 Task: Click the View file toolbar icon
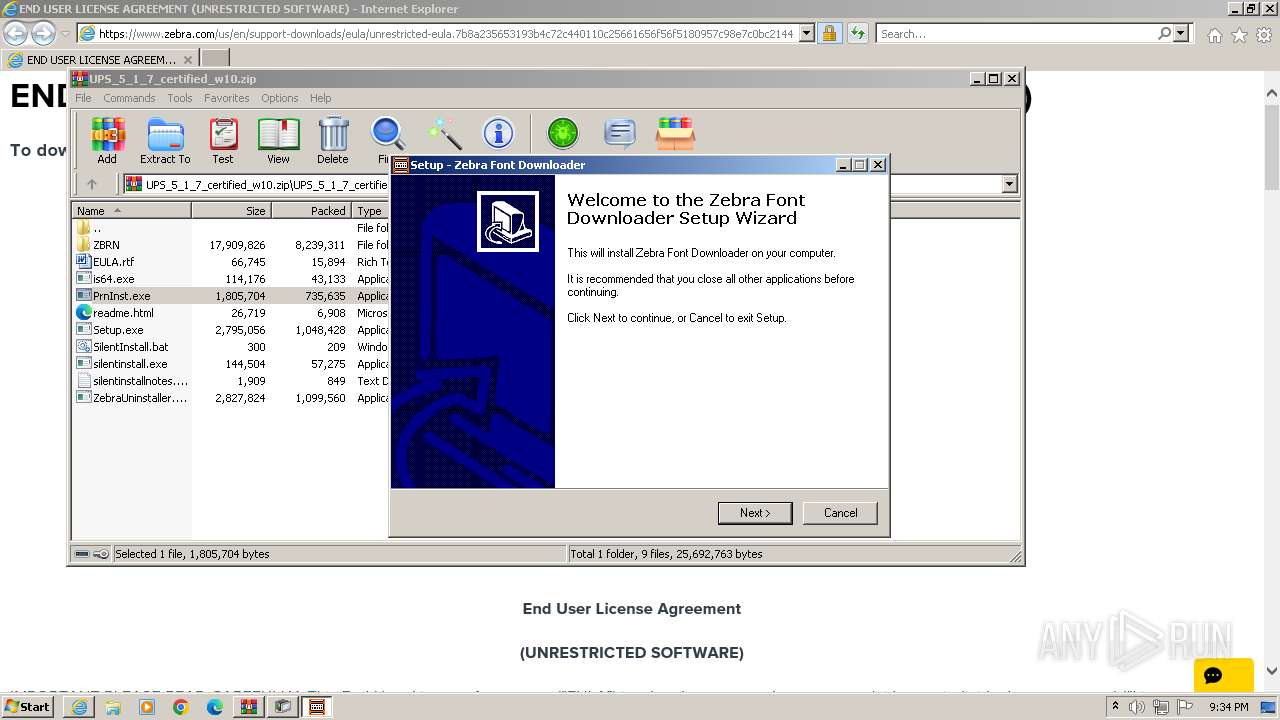(278, 141)
